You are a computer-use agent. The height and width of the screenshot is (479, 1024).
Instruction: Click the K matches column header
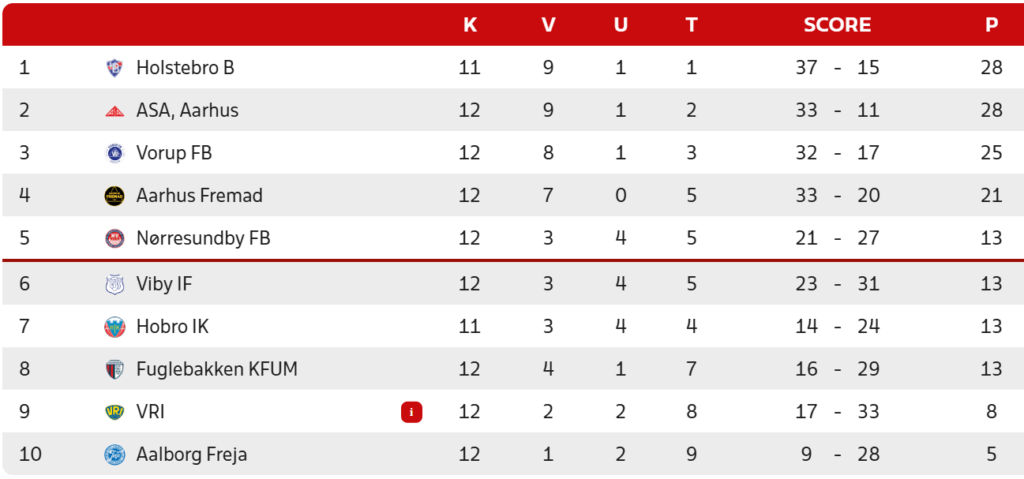tap(470, 25)
